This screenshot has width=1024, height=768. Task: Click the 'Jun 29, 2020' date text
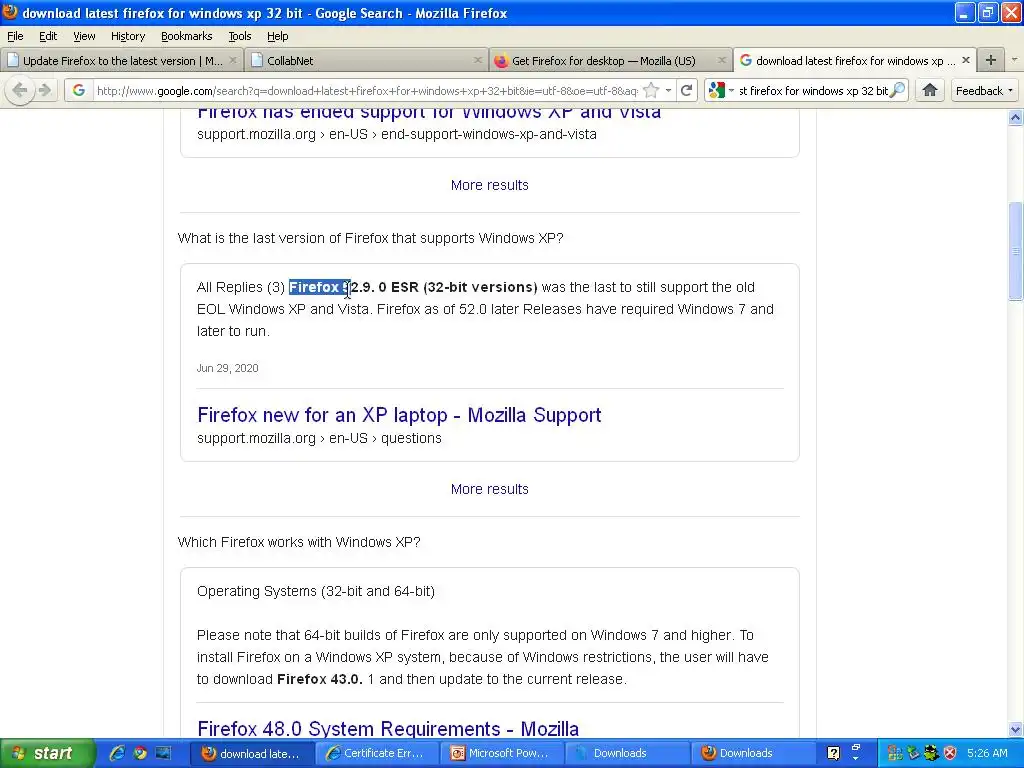[x=227, y=368]
